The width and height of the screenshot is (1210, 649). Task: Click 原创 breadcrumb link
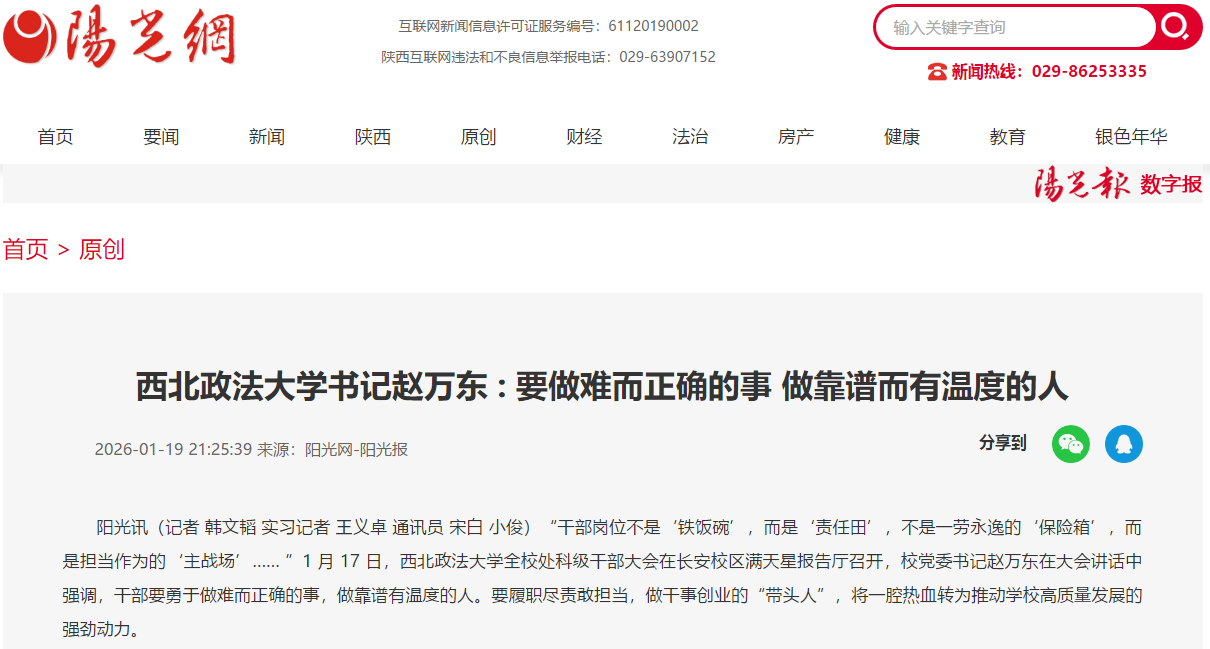(102, 249)
